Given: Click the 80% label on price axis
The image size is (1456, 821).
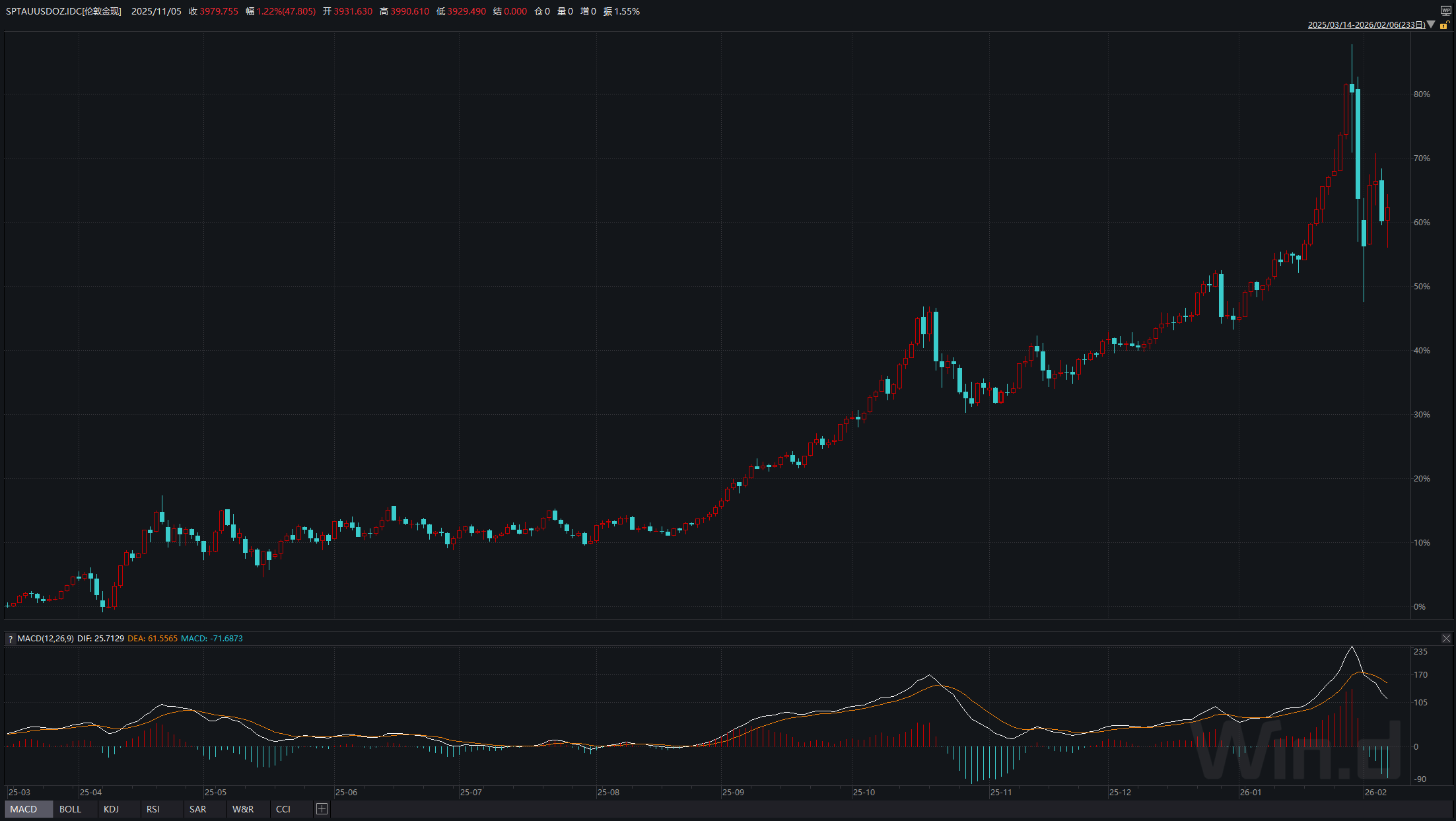Looking at the screenshot, I should (1422, 94).
